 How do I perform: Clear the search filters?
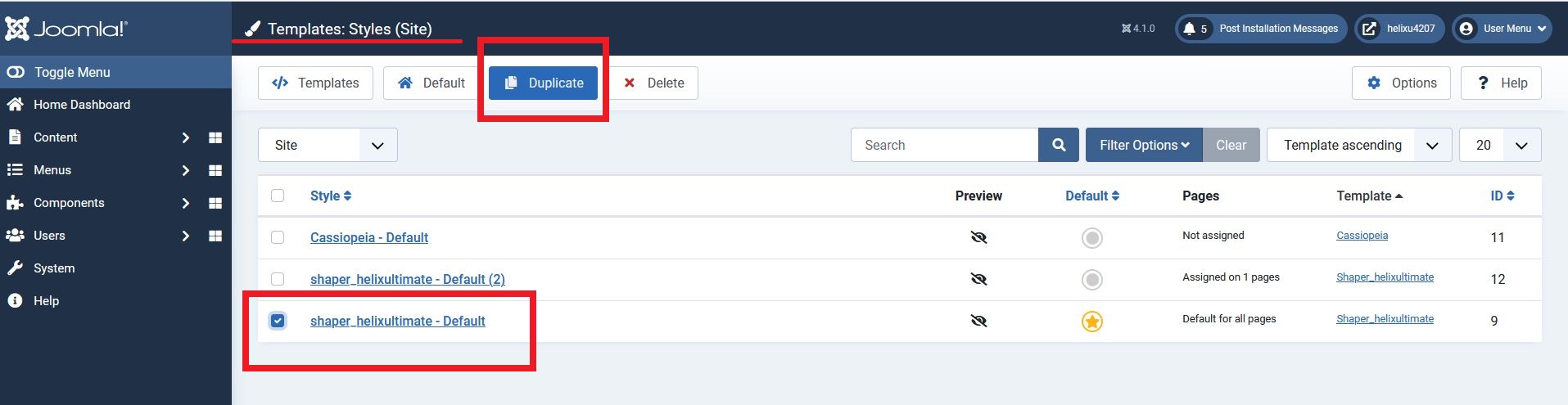1231,145
